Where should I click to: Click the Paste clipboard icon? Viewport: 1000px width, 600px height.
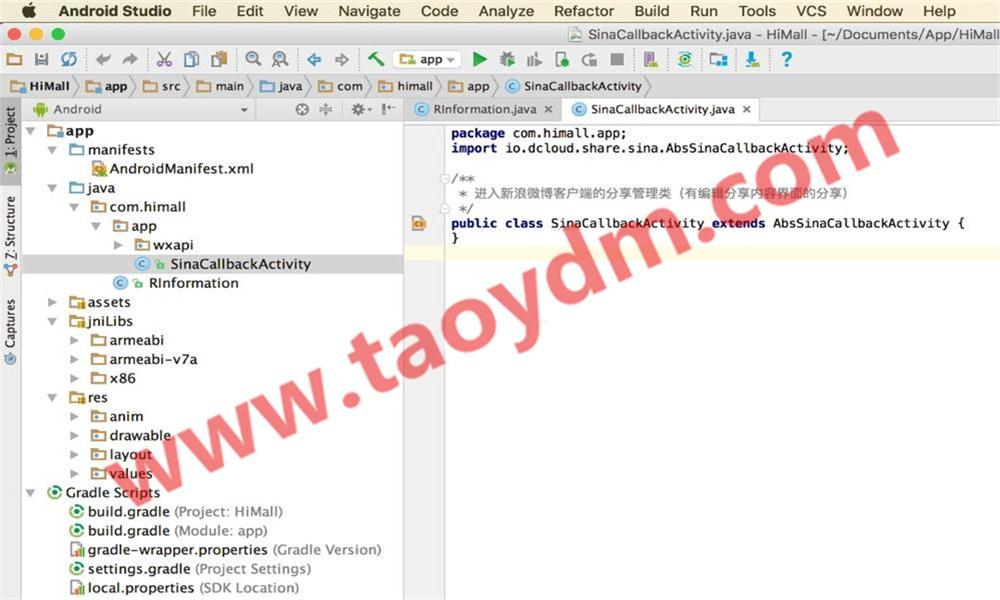point(219,59)
